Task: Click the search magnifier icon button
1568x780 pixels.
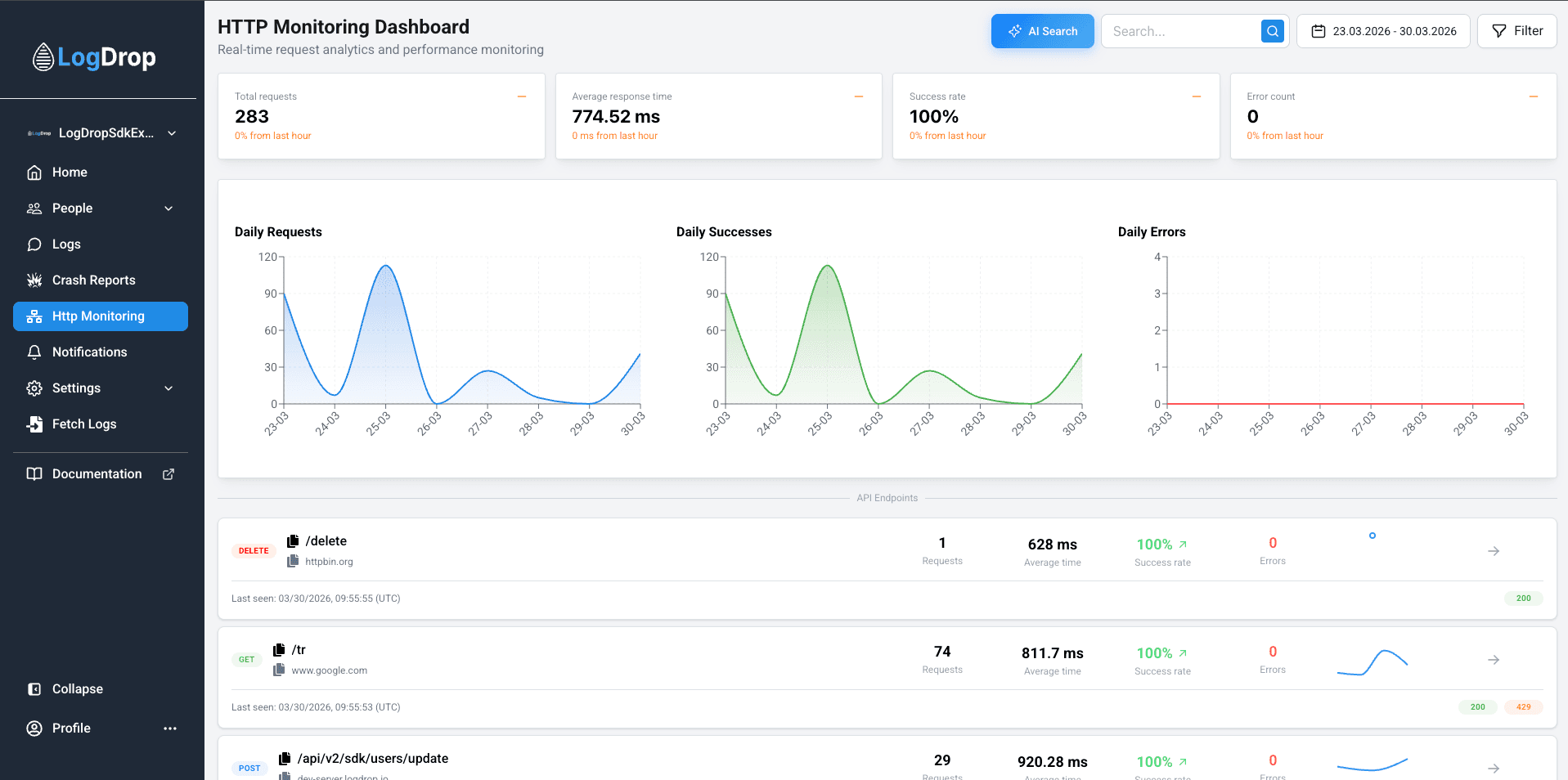Action: tap(1273, 31)
